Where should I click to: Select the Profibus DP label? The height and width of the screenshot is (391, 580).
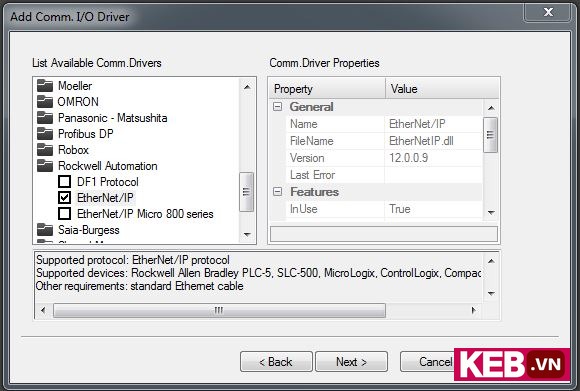85,134
